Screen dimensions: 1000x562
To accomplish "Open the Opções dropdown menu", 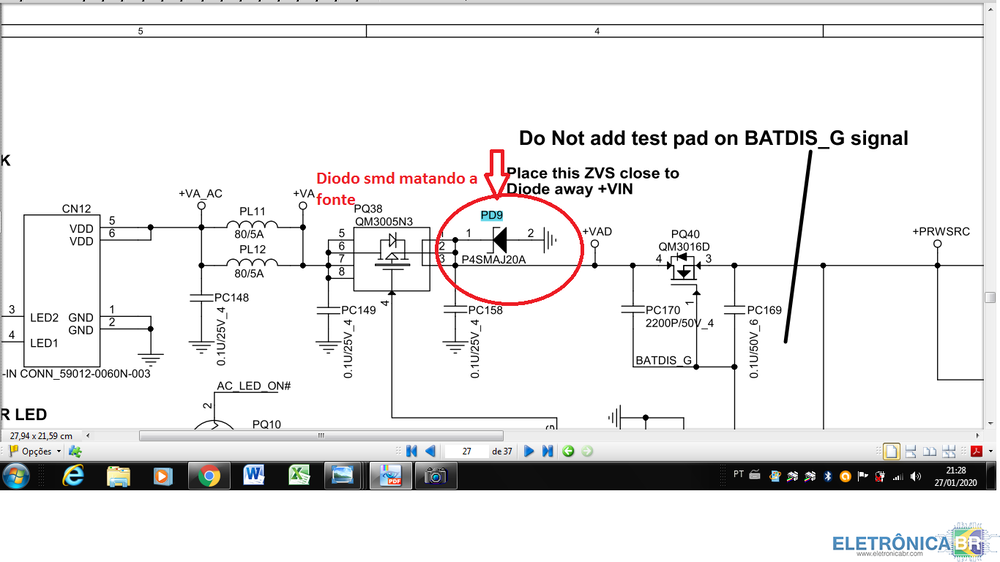I will (x=36, y=451).
